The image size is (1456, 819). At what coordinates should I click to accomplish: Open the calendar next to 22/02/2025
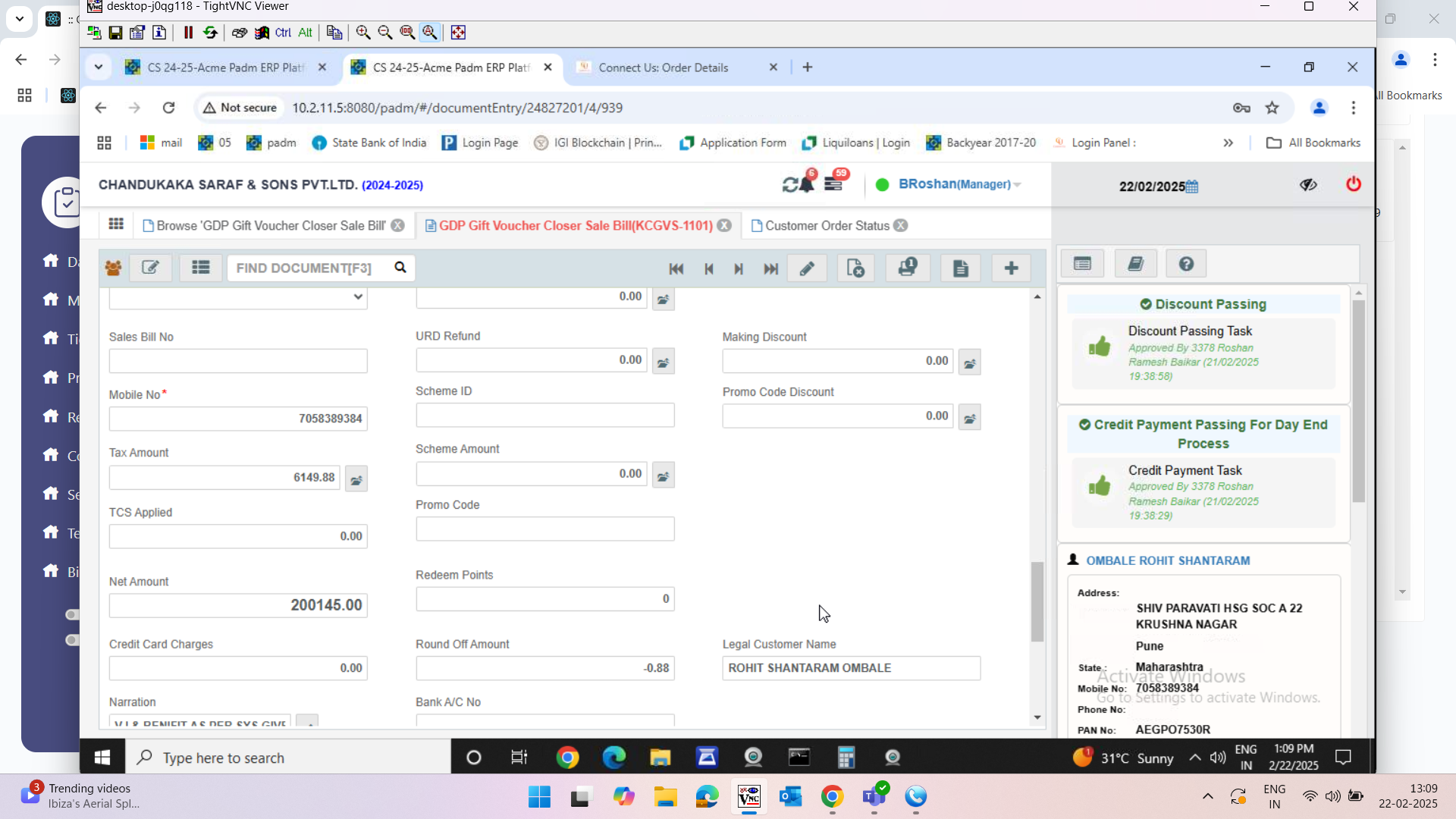click(1193, 187)
